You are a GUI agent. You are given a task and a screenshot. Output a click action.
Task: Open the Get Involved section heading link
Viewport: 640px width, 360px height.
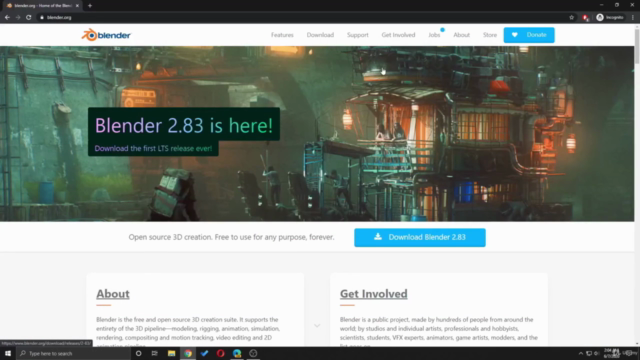coord(373,294)
